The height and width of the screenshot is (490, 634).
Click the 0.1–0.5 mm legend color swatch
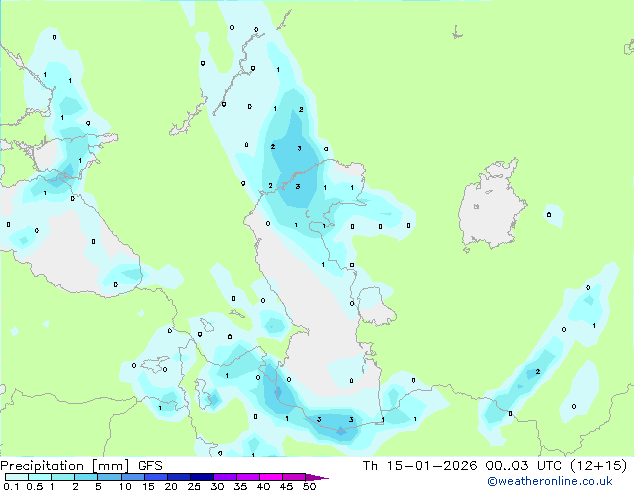pyautogui.click(x=17, y=477)
